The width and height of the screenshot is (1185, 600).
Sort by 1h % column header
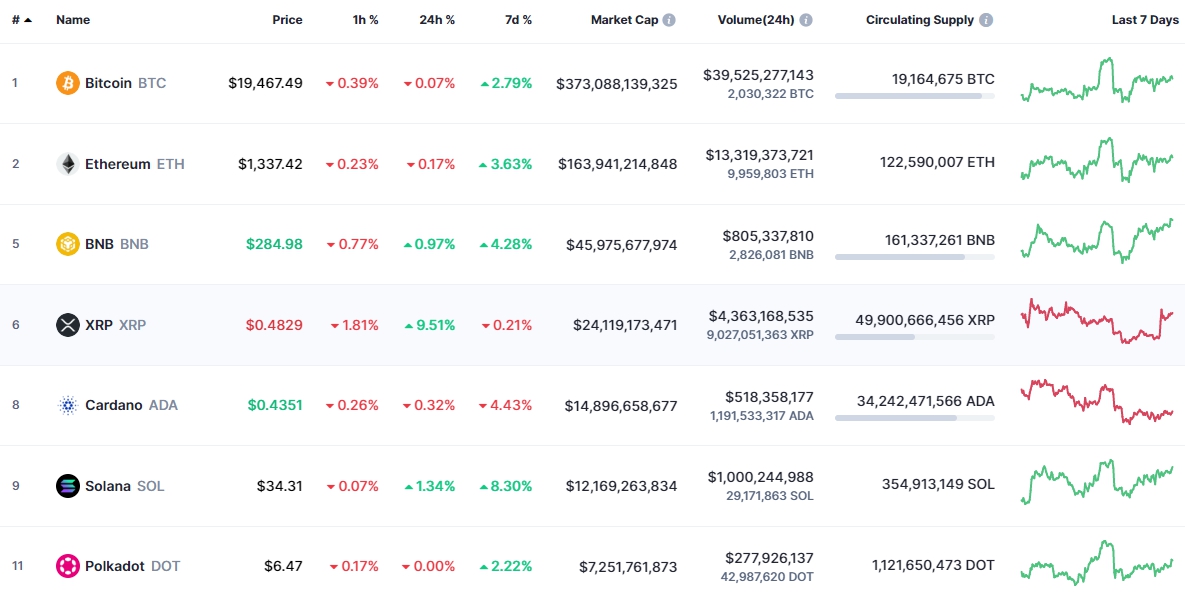pos(365,20)
